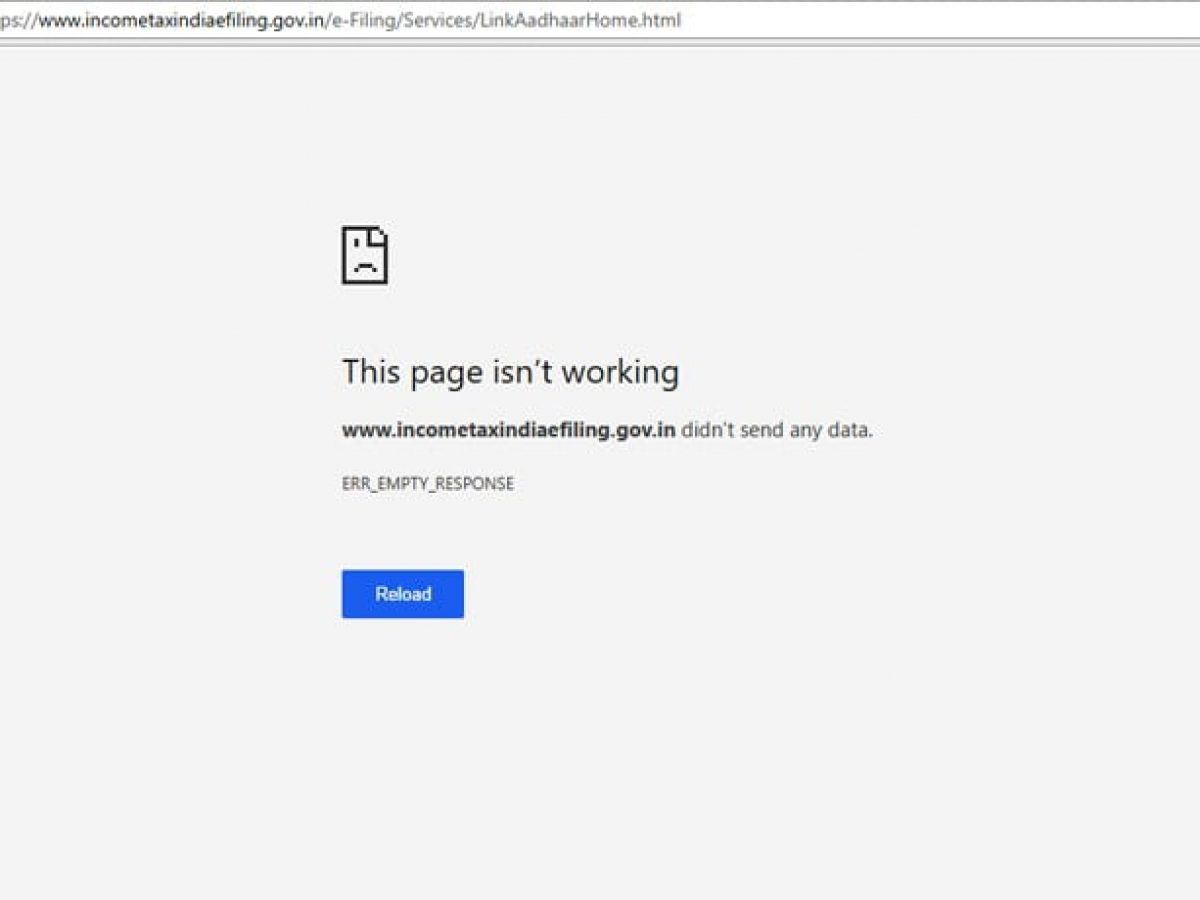Click the word "data." in the error message
The width and height of the screenshot is (1200, 900).
point(850,431)
